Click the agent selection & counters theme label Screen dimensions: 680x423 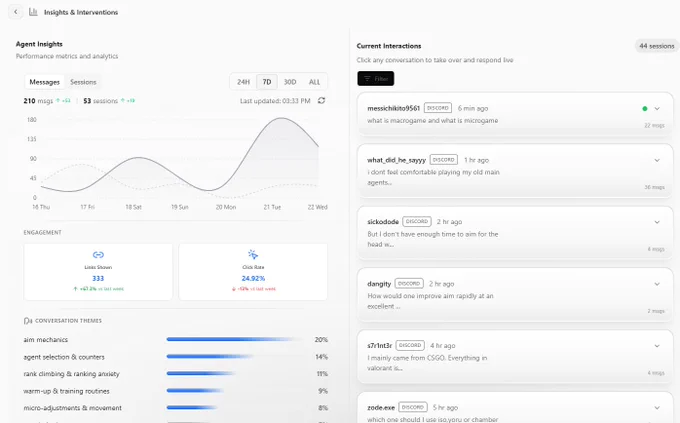[64, 357]
